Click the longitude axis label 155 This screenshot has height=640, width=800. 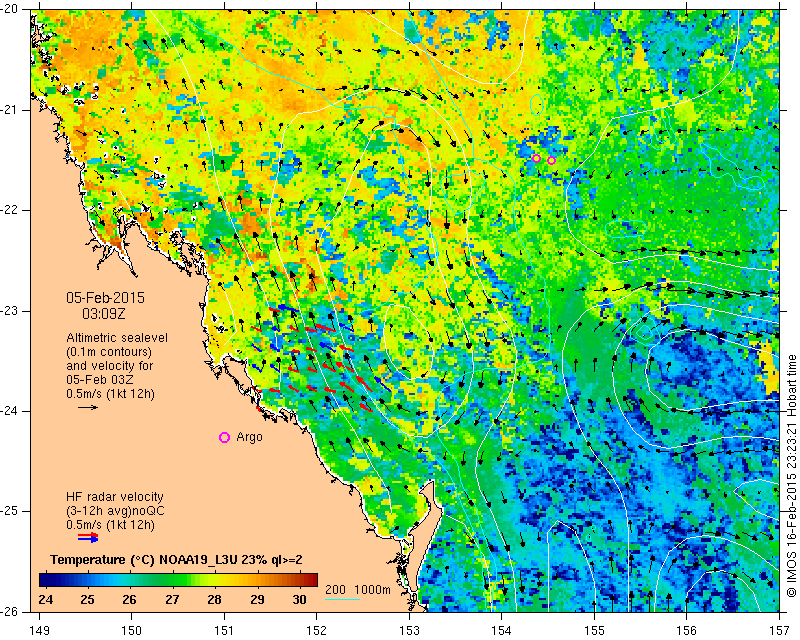(594, 631)
